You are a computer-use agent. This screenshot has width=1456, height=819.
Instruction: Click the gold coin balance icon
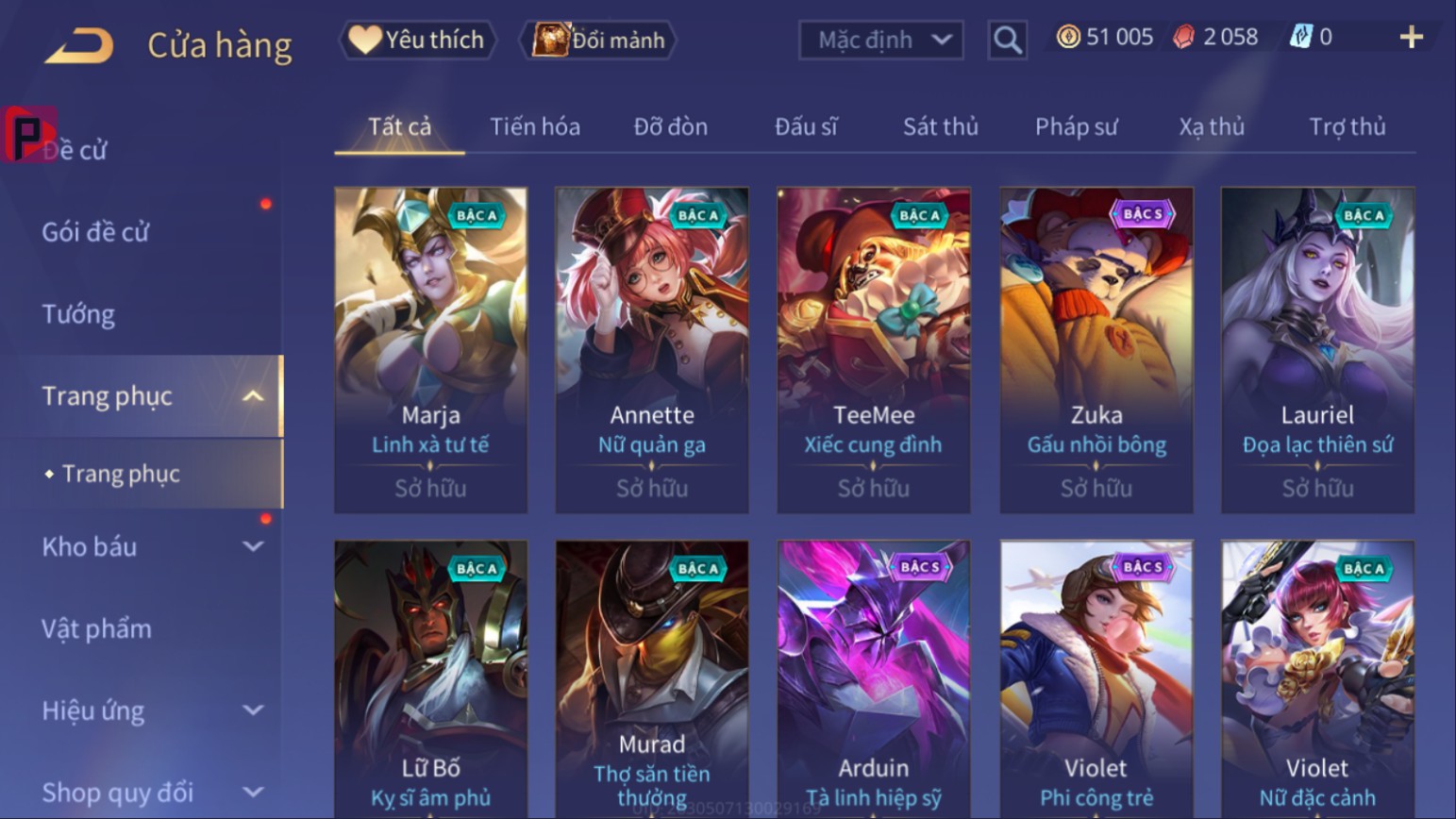pyautogui.click(x=1068, y=37)
